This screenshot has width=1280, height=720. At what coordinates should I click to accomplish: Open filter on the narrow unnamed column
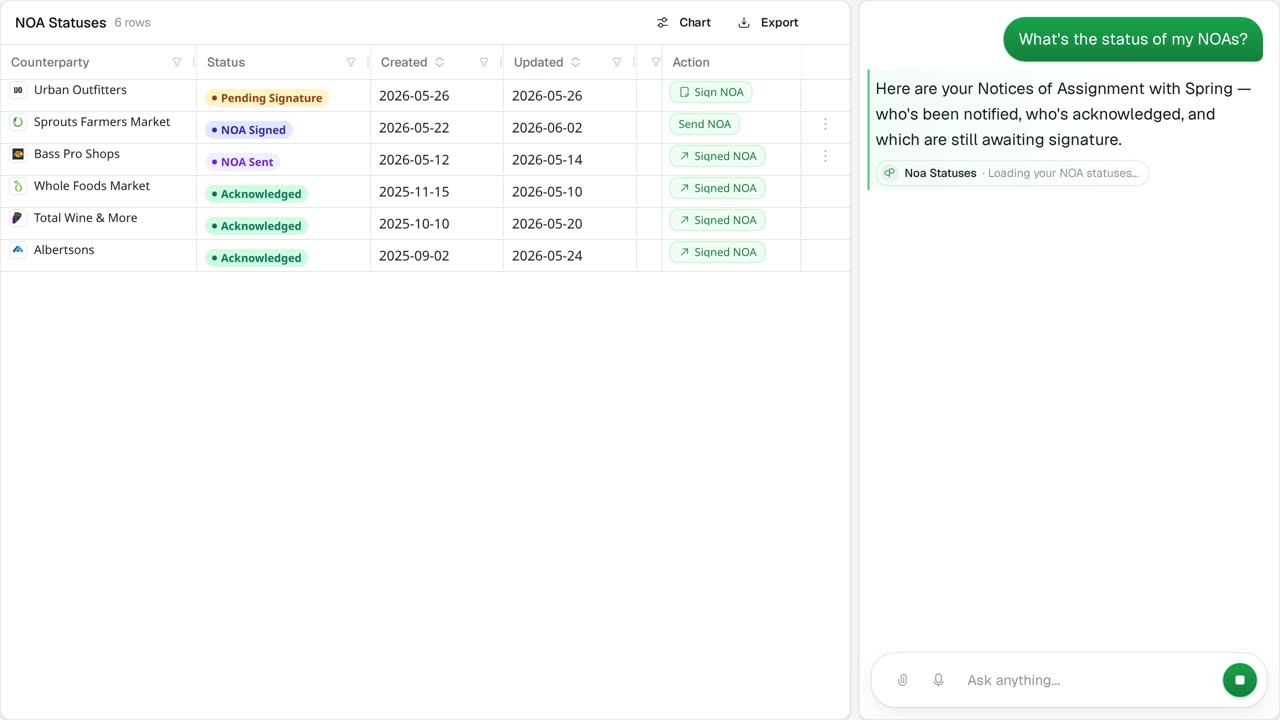click(x=656, y=62)
